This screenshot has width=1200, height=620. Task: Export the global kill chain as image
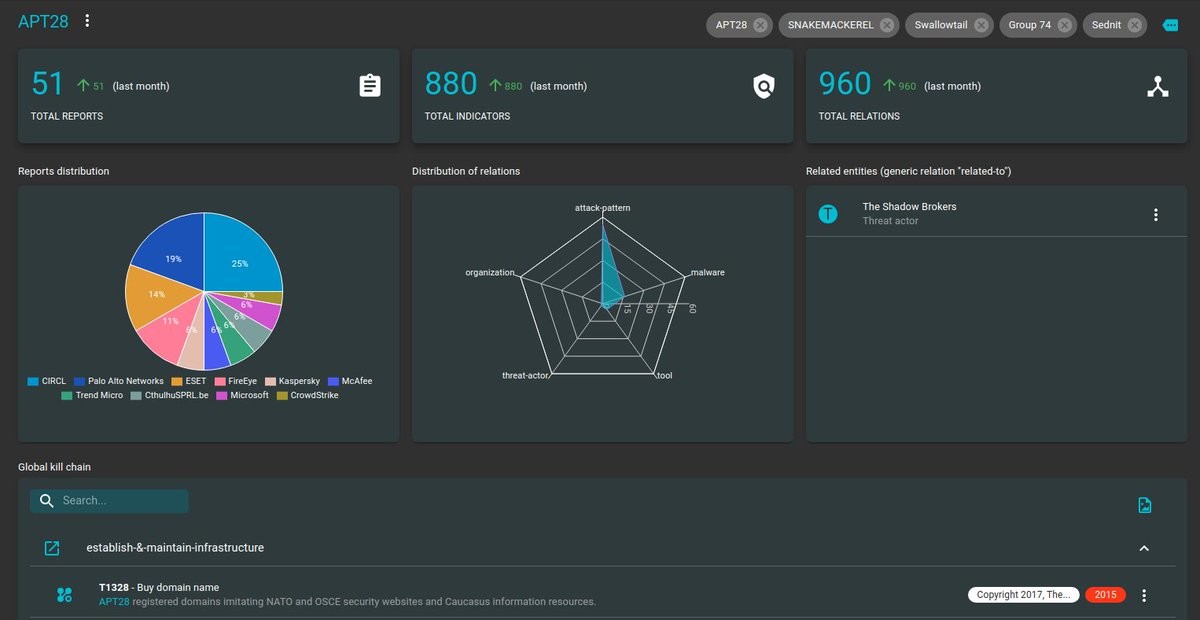(x=1145, y=505)
